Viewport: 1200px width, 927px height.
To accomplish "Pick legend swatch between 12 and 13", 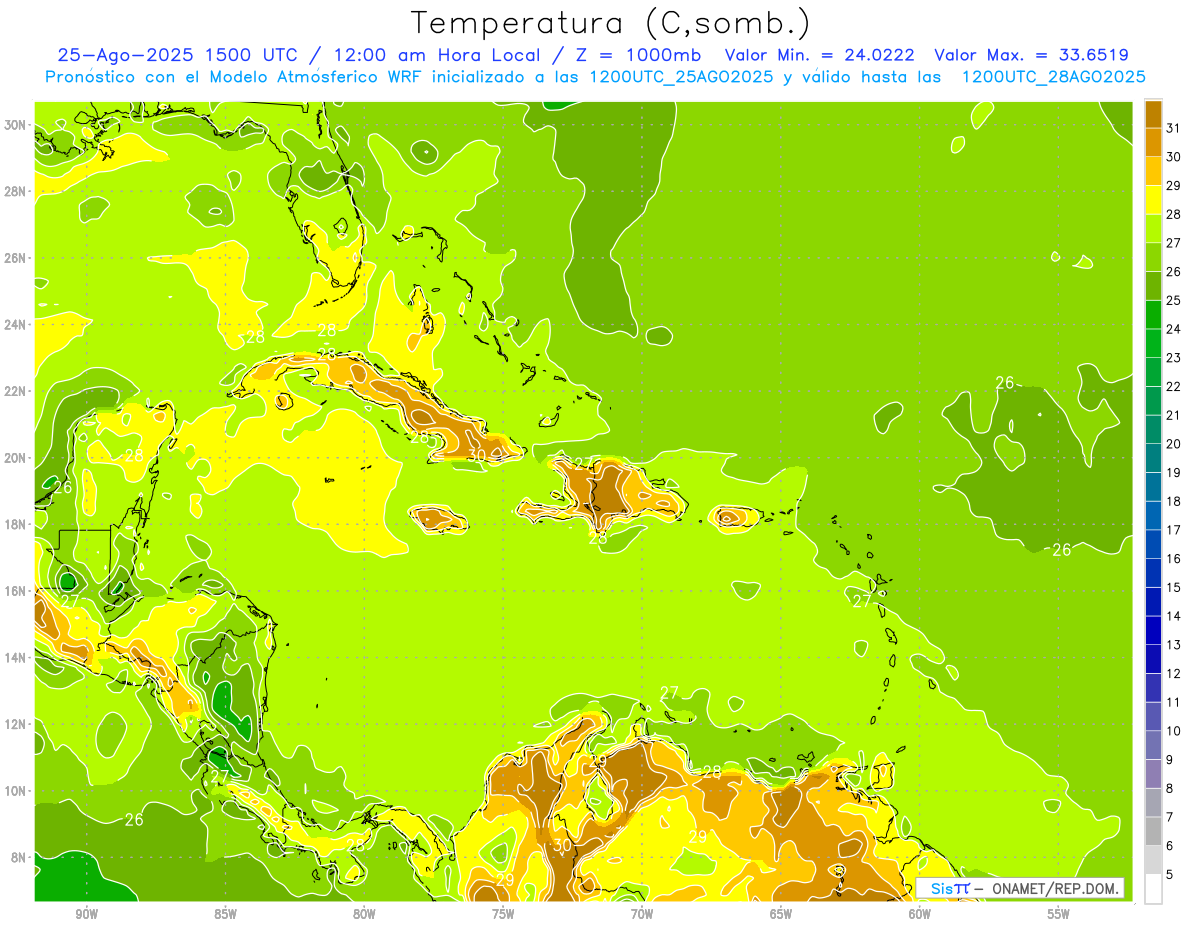I will [x=1153, y=659].
